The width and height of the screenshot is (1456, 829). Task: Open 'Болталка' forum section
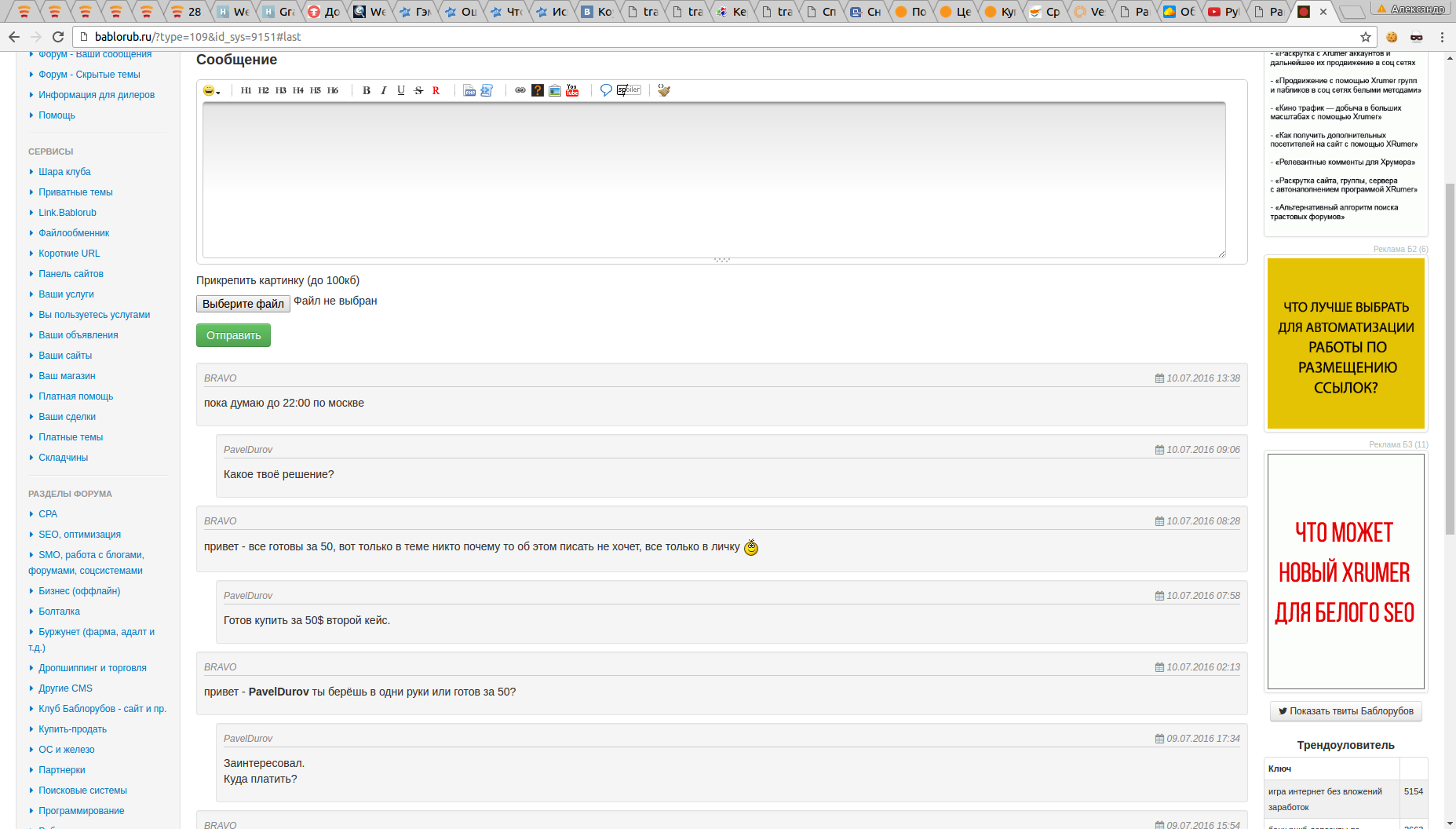tap(59, 612)
